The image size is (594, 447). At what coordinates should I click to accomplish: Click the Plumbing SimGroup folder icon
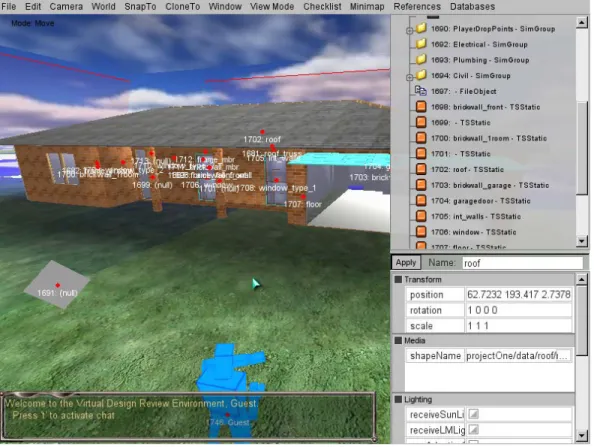click(421, 59)
